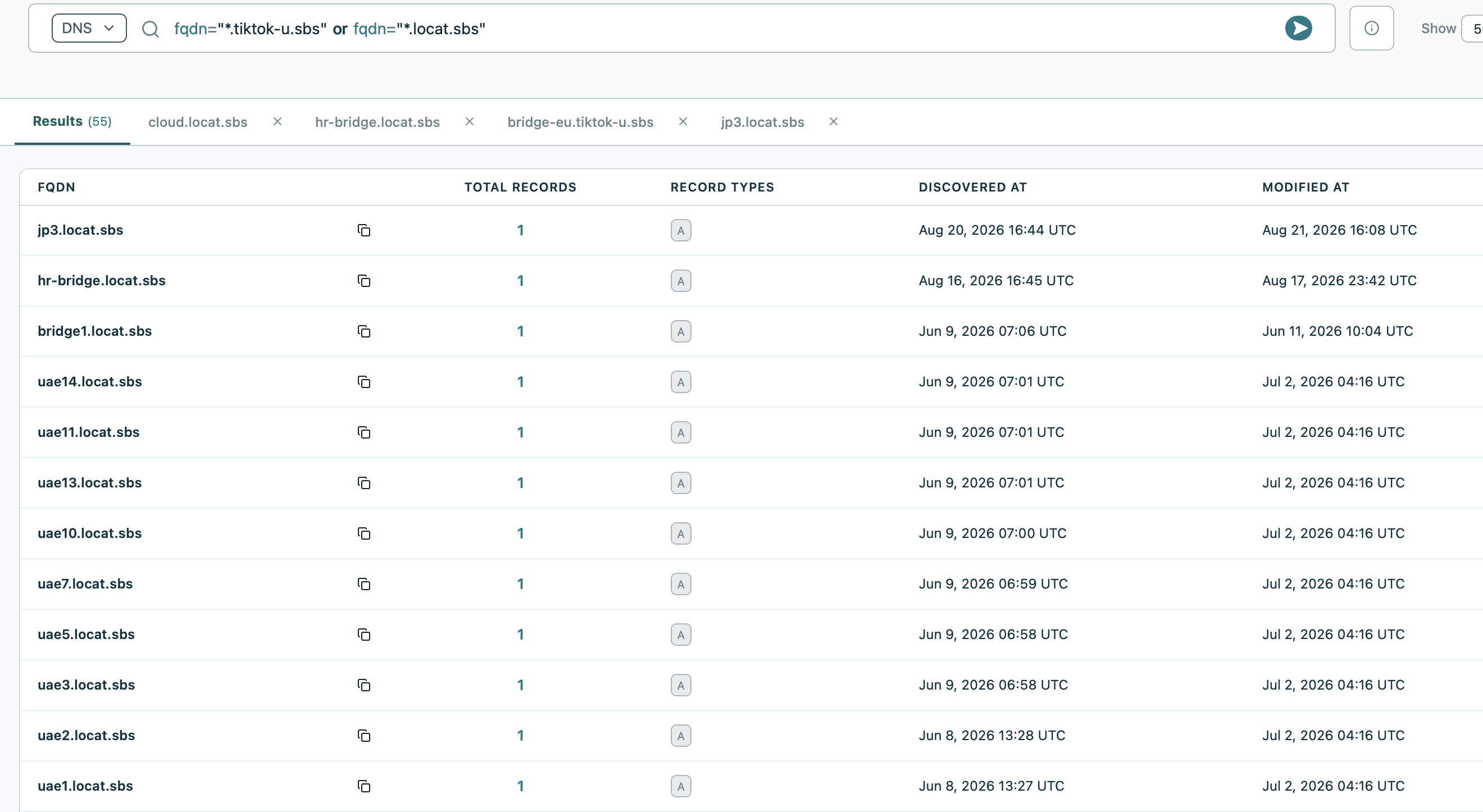Click the FQDN column header

[x=56, y=187]
